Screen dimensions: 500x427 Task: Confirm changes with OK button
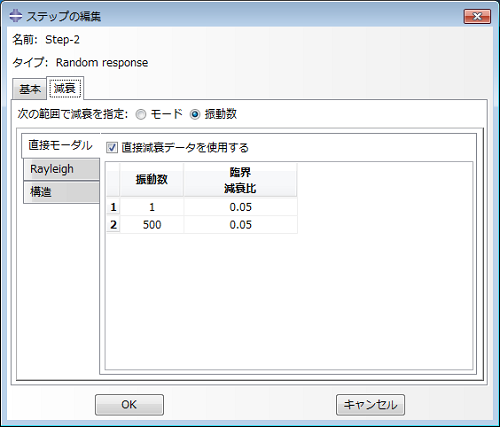tap(129, 405)
